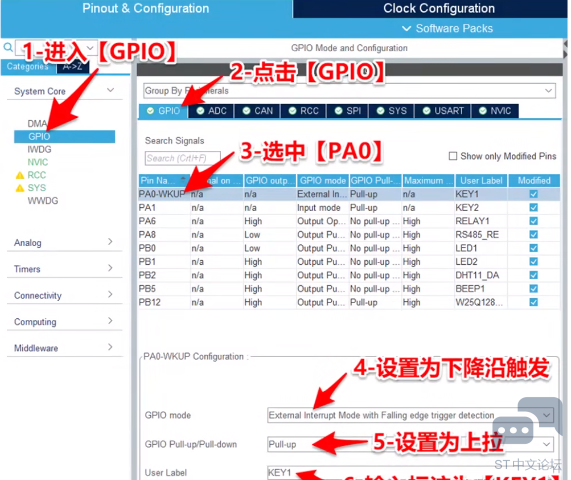Image resolution: width=571 pixels, height=480 pixels.
Task: Select the USART peripheral tab
Action: (443, 111)
